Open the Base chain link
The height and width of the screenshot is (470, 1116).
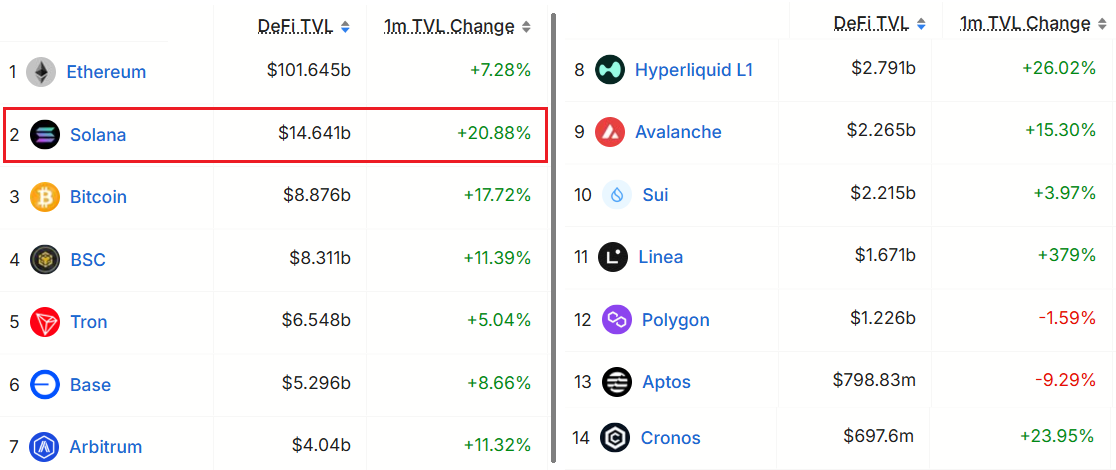coord(90,385)
